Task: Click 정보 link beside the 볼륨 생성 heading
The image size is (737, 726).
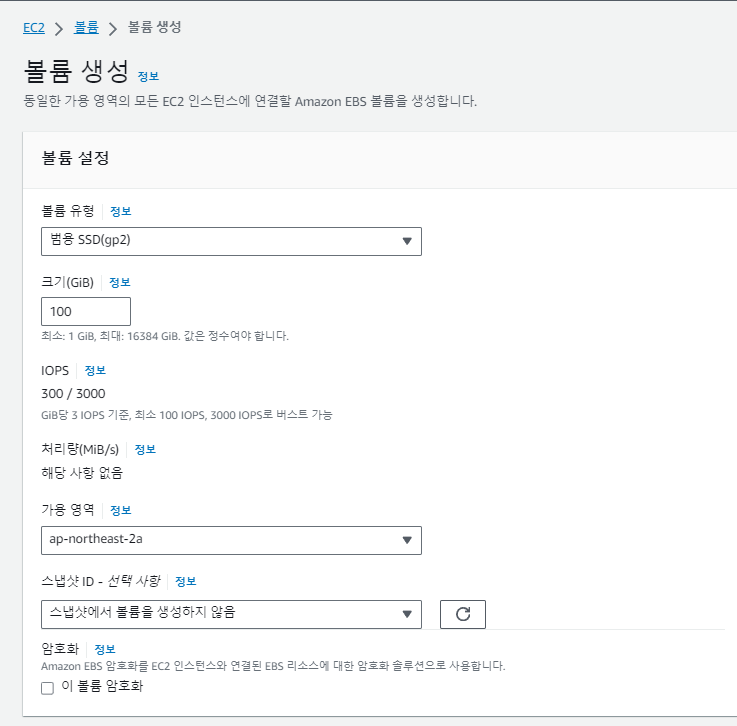Action: (148, 76)
